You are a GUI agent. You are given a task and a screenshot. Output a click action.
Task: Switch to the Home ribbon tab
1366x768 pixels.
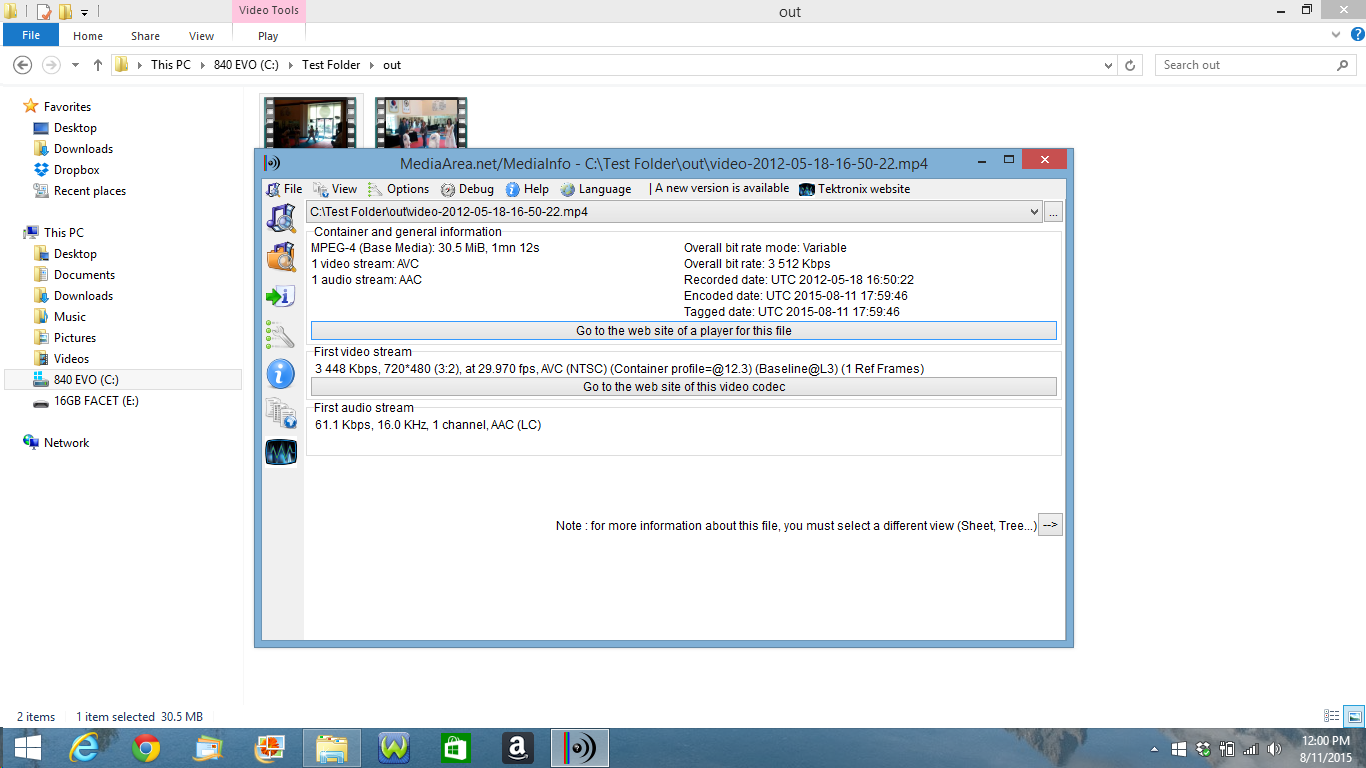[88, 36]
